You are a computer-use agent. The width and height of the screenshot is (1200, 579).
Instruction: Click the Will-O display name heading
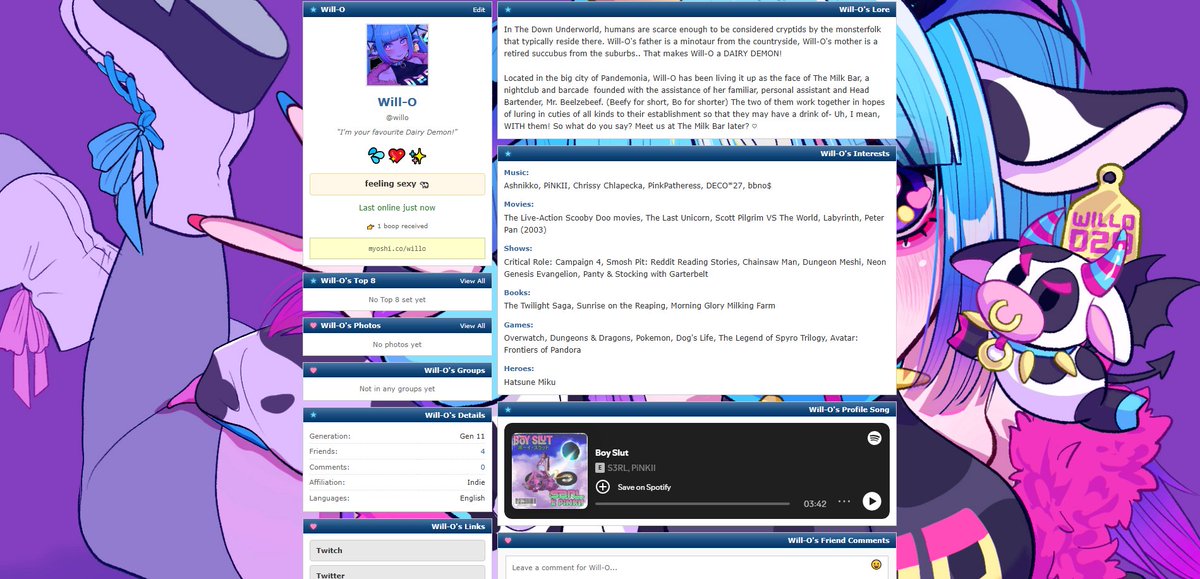[397, 102]
